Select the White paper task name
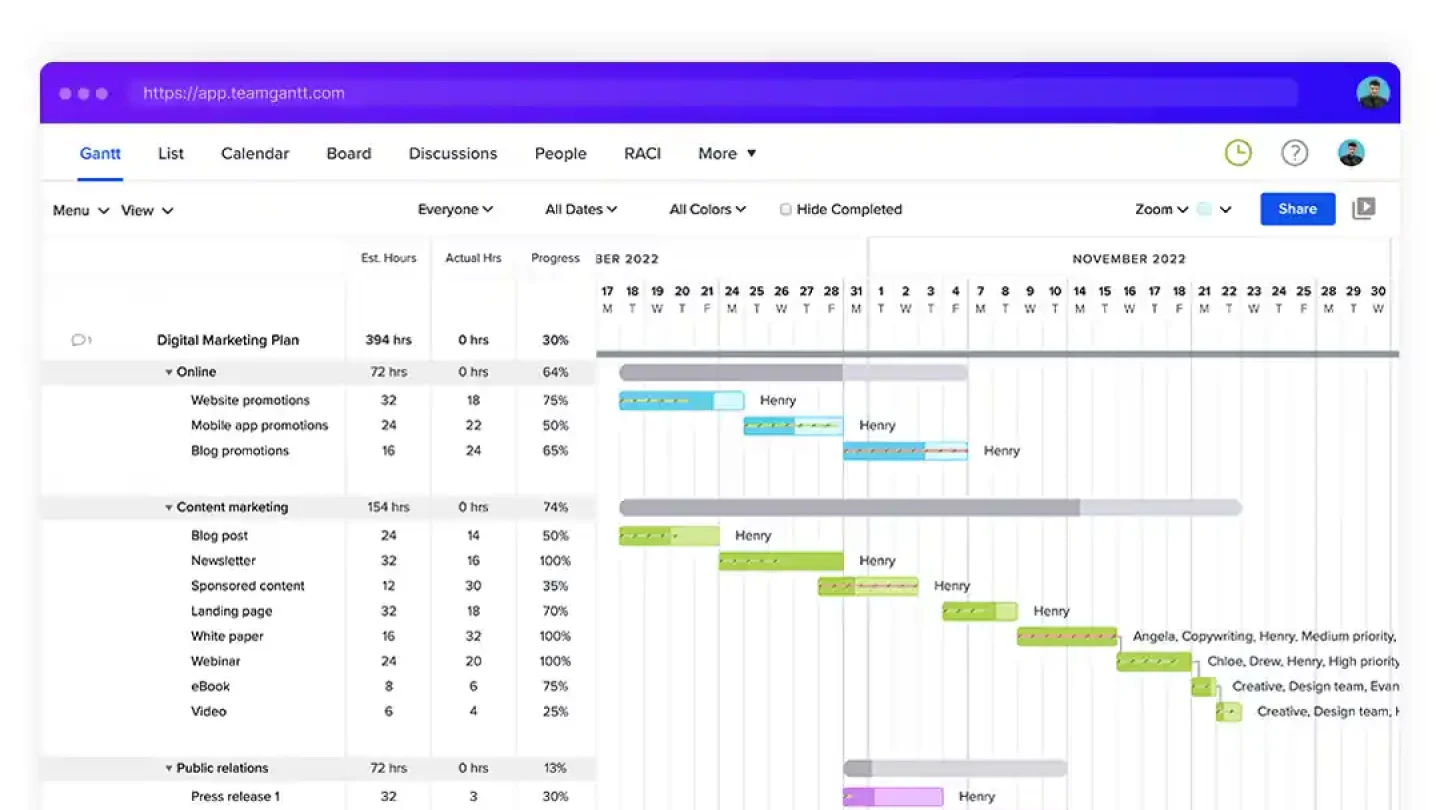This screenshot has width=1440, height=810. point(228,636)
